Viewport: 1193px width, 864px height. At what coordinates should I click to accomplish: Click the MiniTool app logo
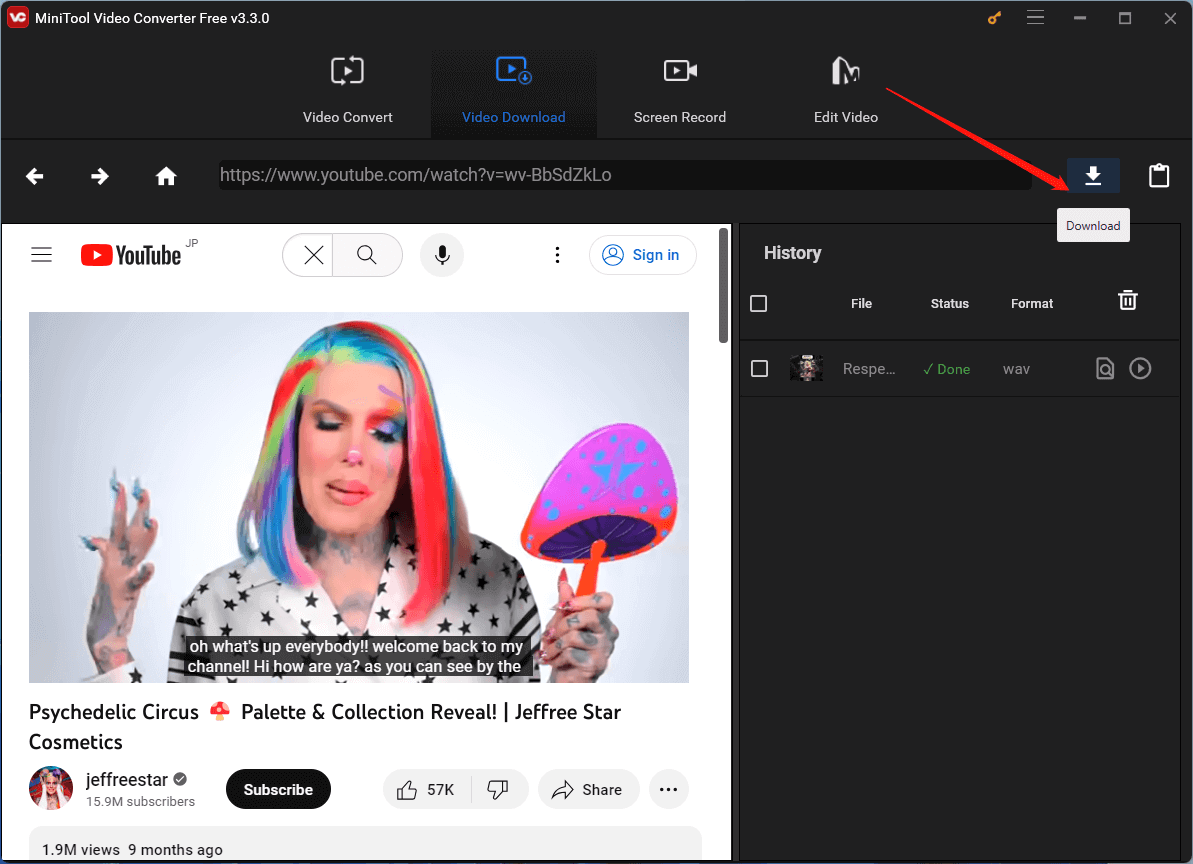click(17, 17)
